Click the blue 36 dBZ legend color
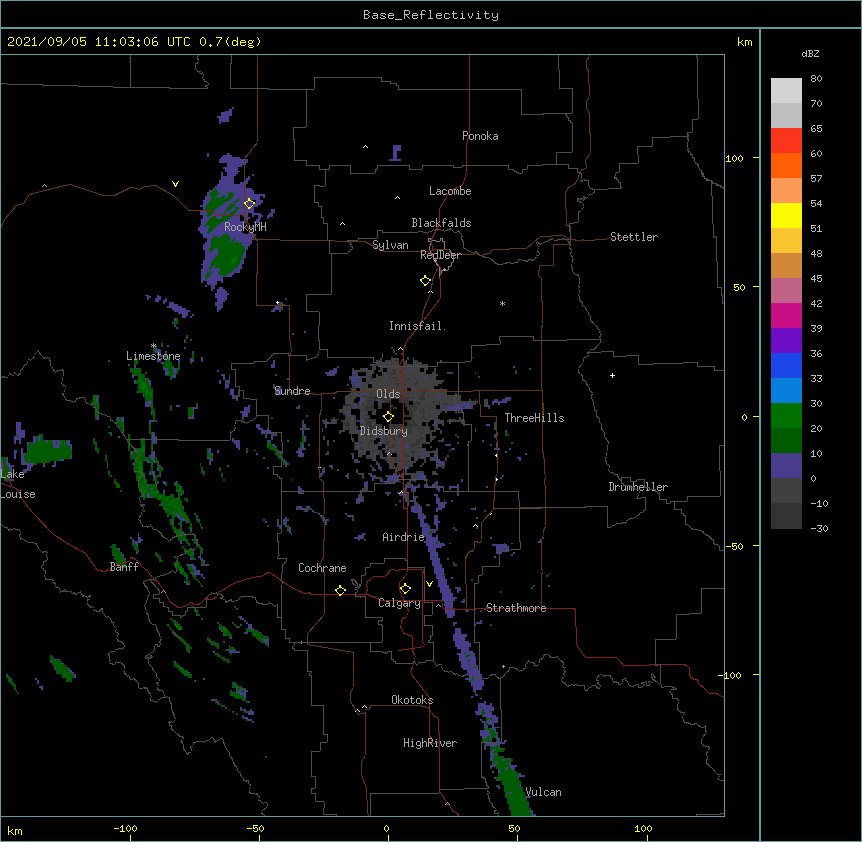Screen dimensions: 862x842 pos(786,365)
